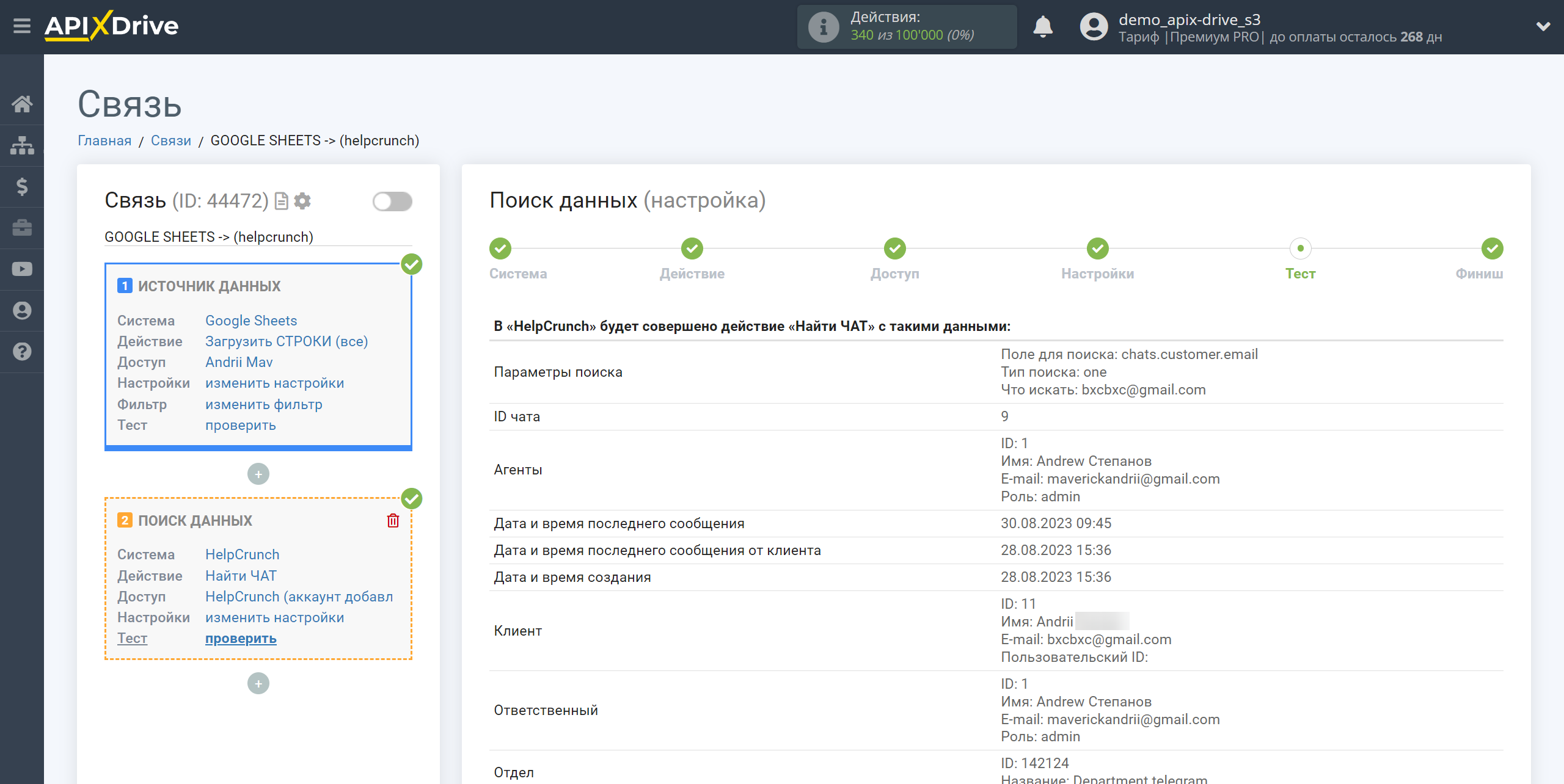Open the notifications bell

[1043, 27]
